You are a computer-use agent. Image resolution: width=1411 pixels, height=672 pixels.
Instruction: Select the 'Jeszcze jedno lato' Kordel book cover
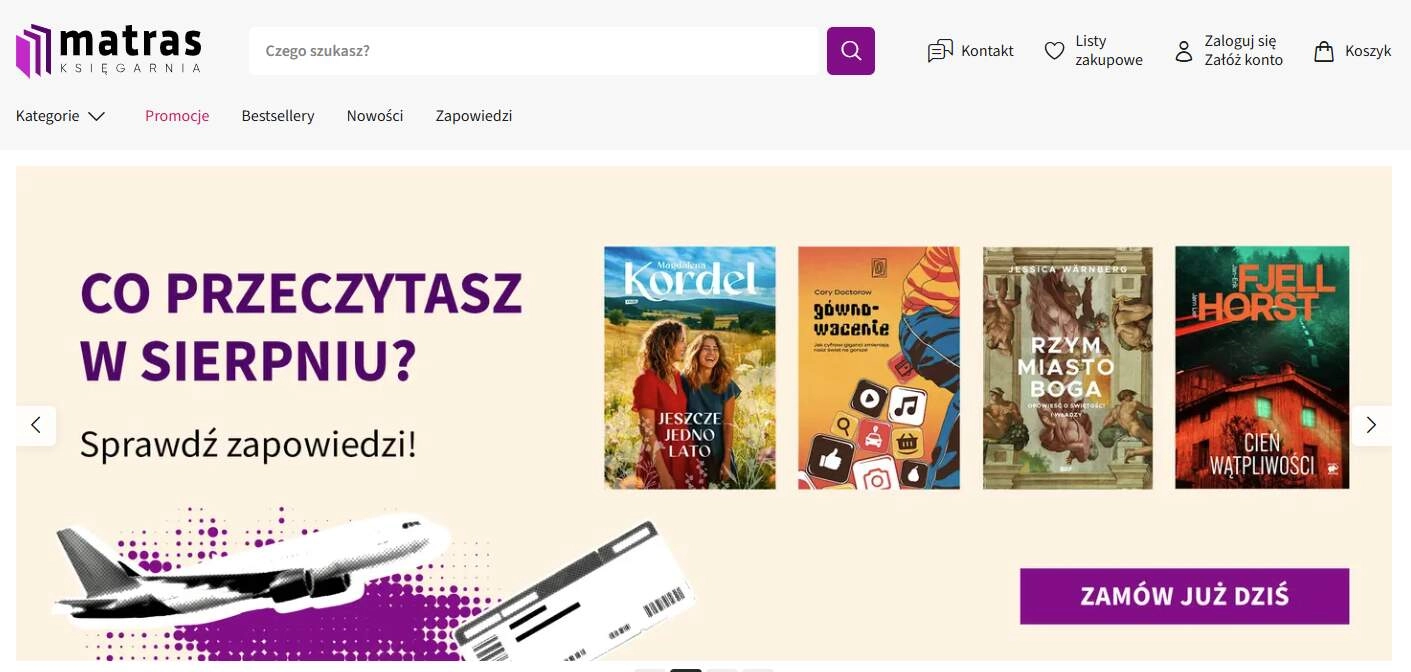(x=690, y=368)
